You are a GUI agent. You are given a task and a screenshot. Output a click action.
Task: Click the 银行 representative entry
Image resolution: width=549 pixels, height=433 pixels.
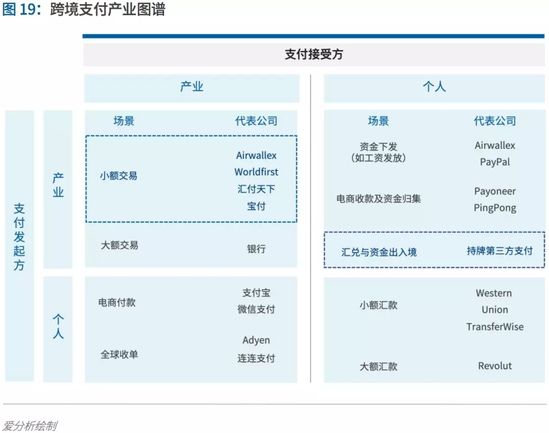point(256,249)
